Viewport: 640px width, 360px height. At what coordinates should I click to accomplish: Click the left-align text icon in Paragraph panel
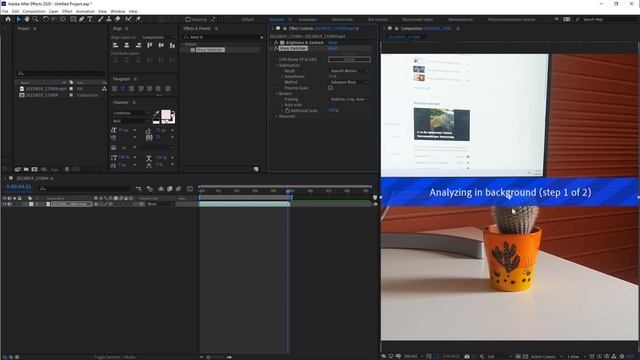point(115,89)
